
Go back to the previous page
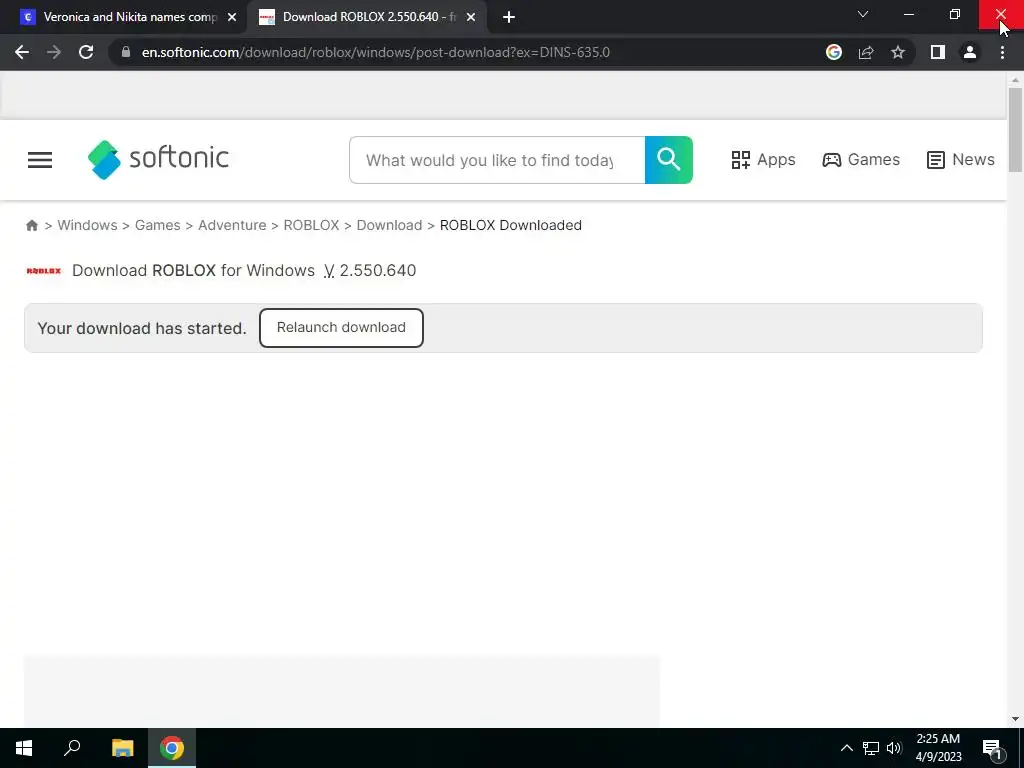(22, 52)
